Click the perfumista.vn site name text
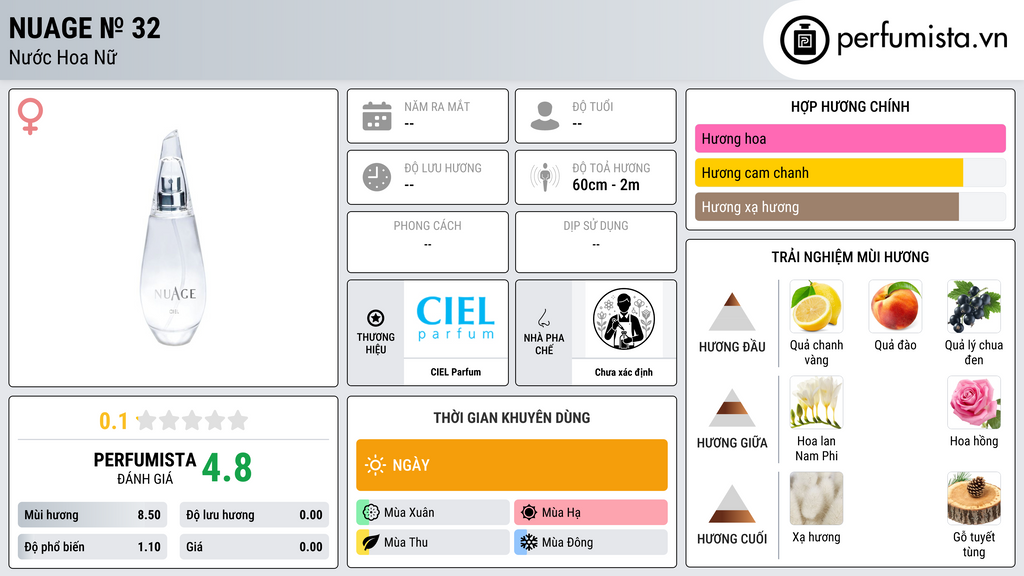Viewport: 1024px width, 576px height. (x=922, y=38)
